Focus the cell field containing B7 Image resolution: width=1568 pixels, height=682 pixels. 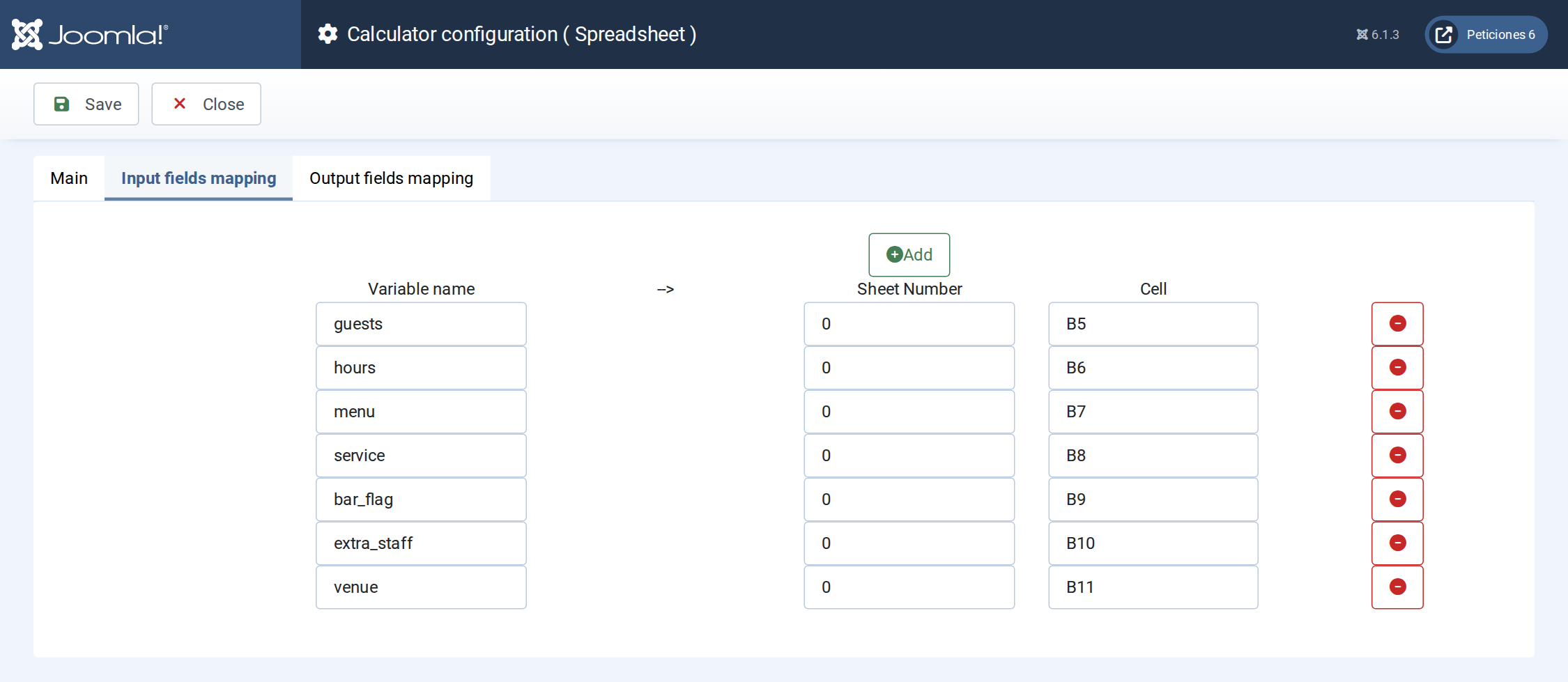[1153, 412]
